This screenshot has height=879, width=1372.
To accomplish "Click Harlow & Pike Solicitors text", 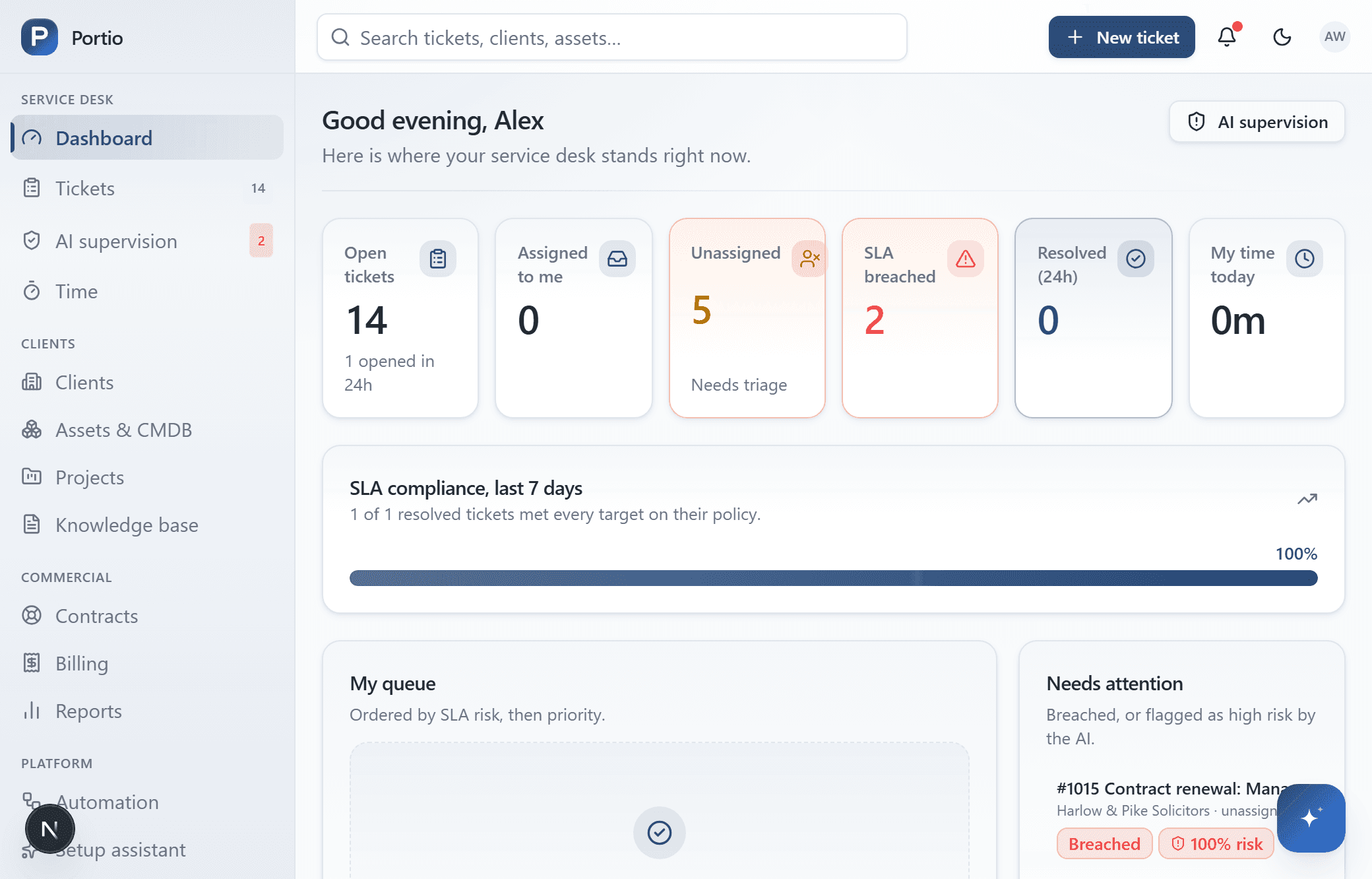I will [1133, 810].
